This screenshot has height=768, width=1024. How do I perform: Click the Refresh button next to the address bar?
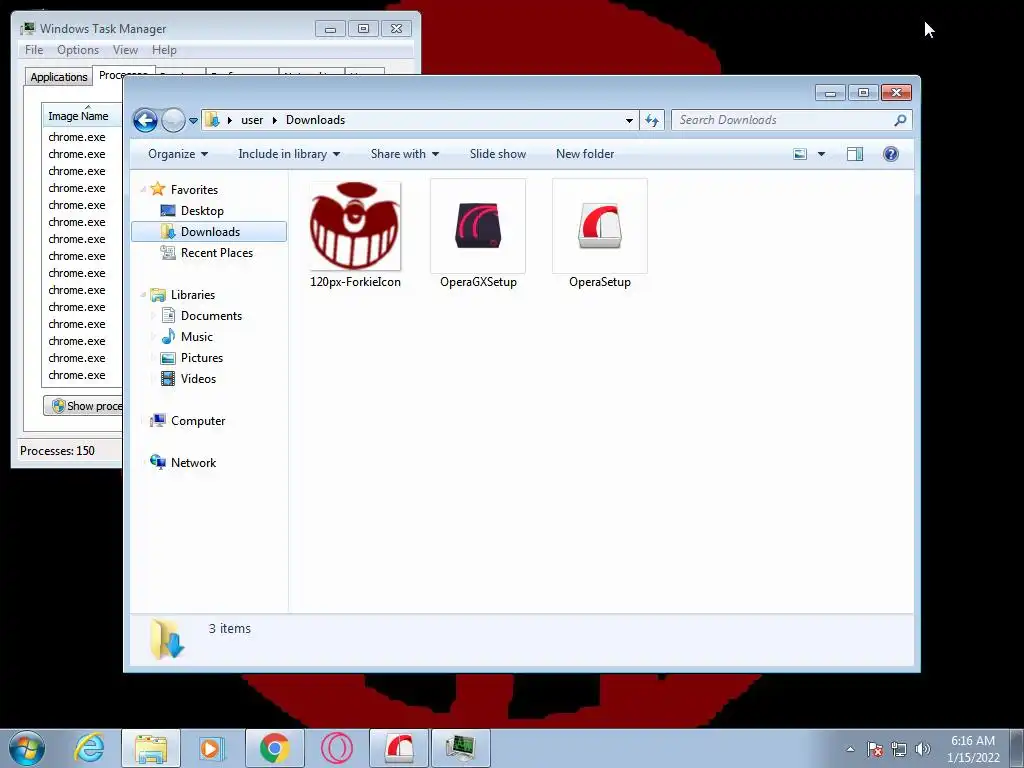coord(652,120)
